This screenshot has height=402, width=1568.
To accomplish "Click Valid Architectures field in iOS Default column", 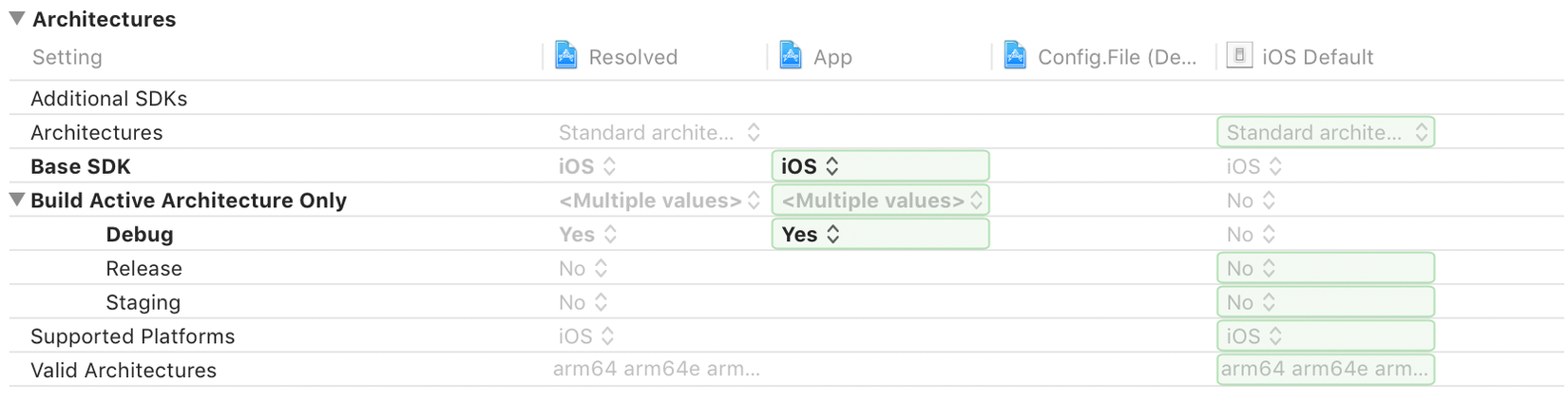I will [1326, 370].
